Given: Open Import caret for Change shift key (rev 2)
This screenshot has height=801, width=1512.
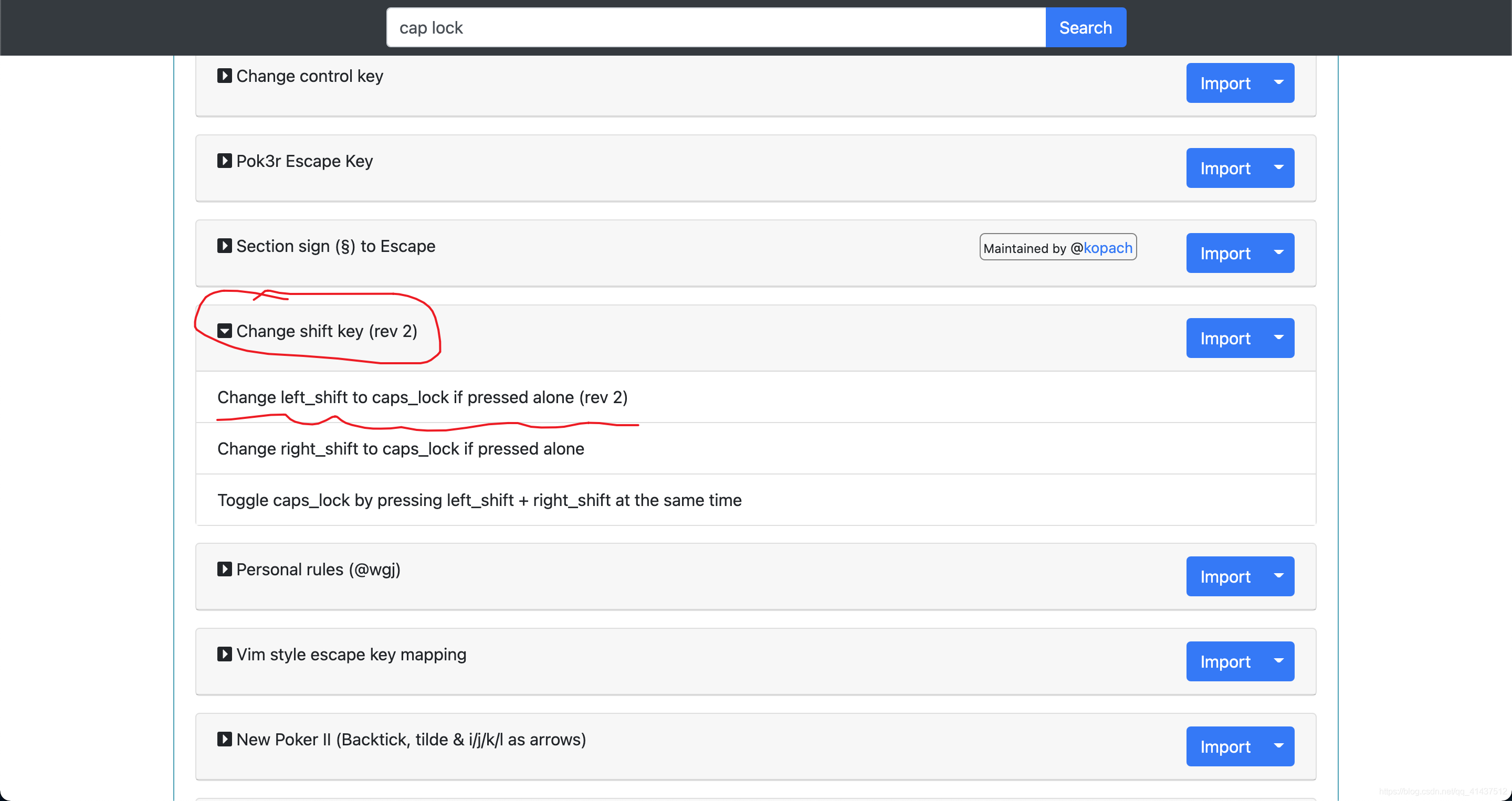Looking at the screenshot, I should point(1278,338).
